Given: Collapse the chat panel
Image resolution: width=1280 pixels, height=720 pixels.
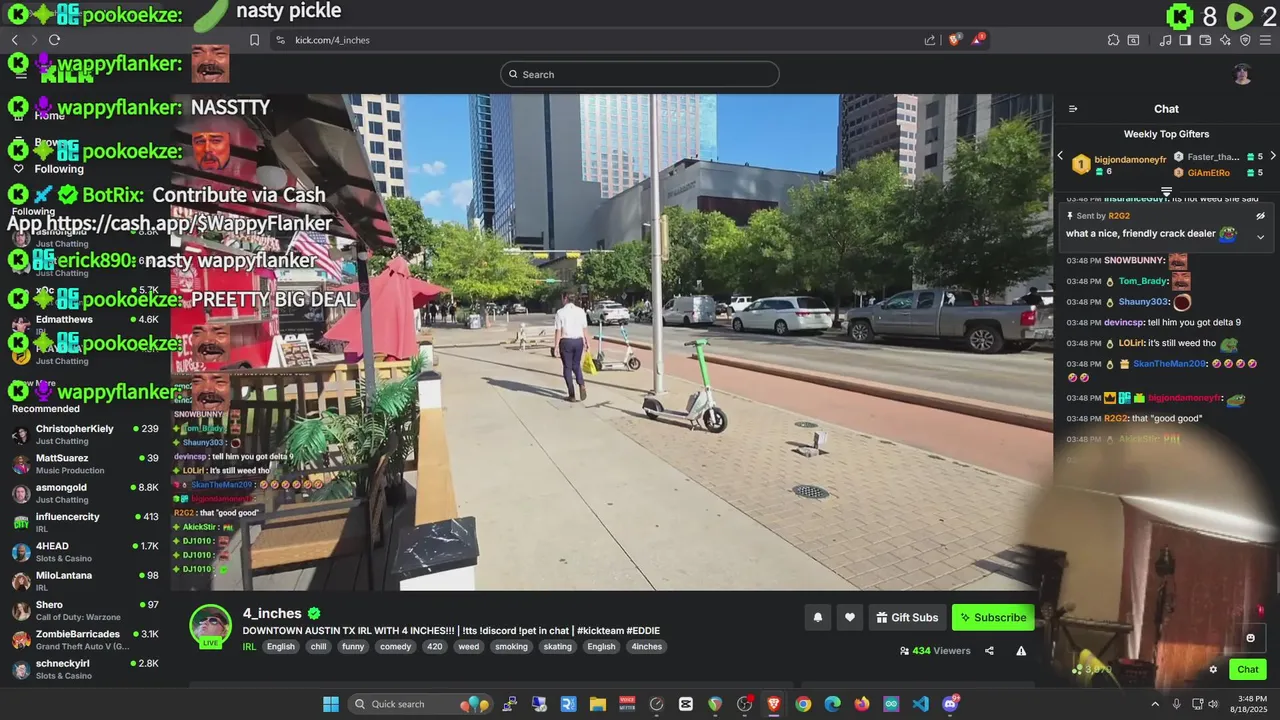Looking at the screenshot, I should (1073, 109).
